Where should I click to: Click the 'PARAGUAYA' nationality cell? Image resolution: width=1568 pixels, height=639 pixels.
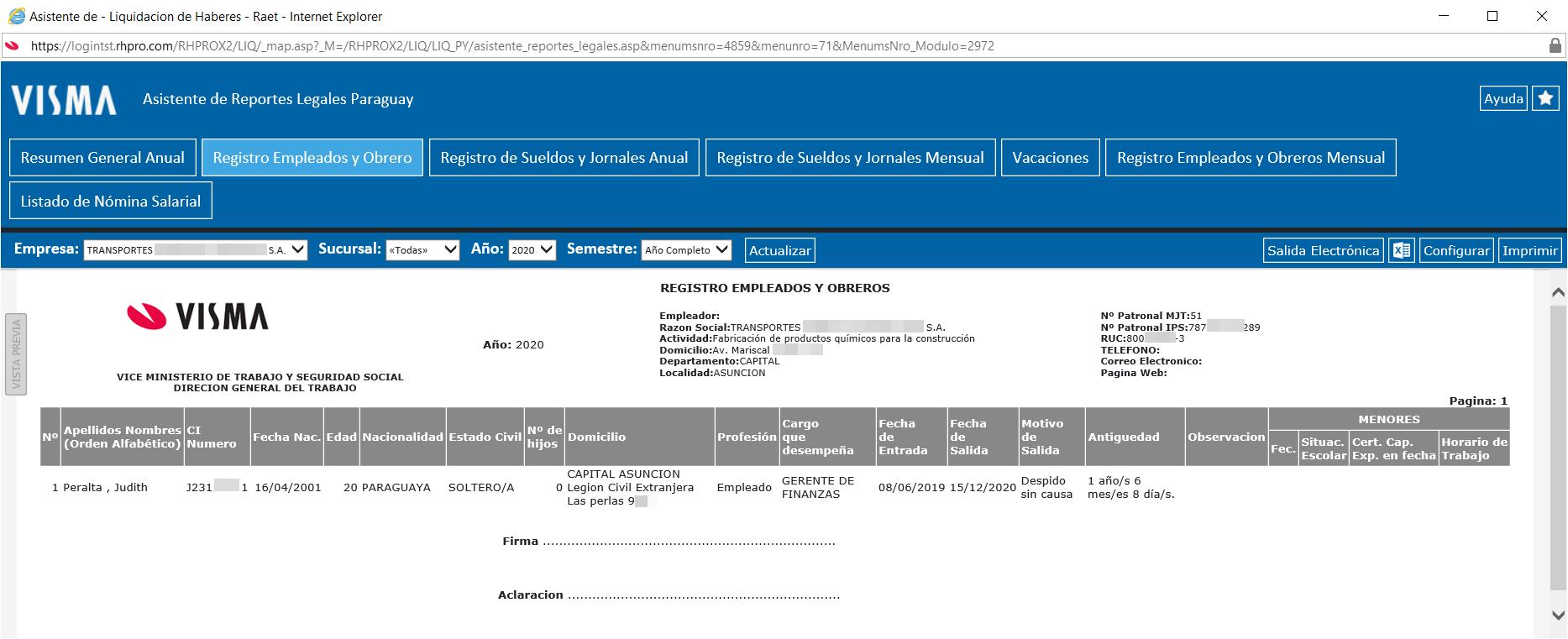[x=396, y=487]
